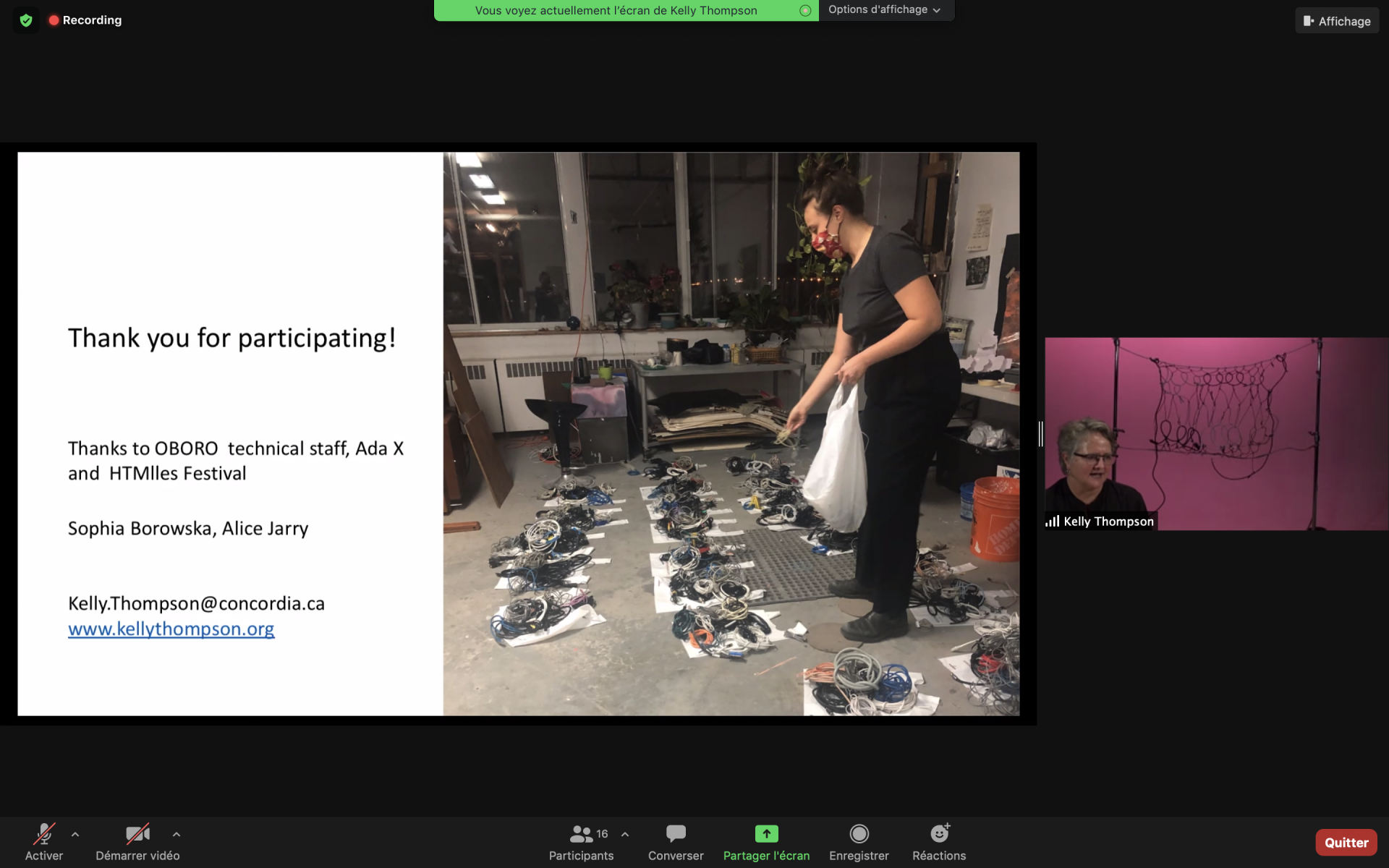Click the signal strength bars icon beside Kelly Thompson
1389x868 pixels.
tap(1053, 522)
